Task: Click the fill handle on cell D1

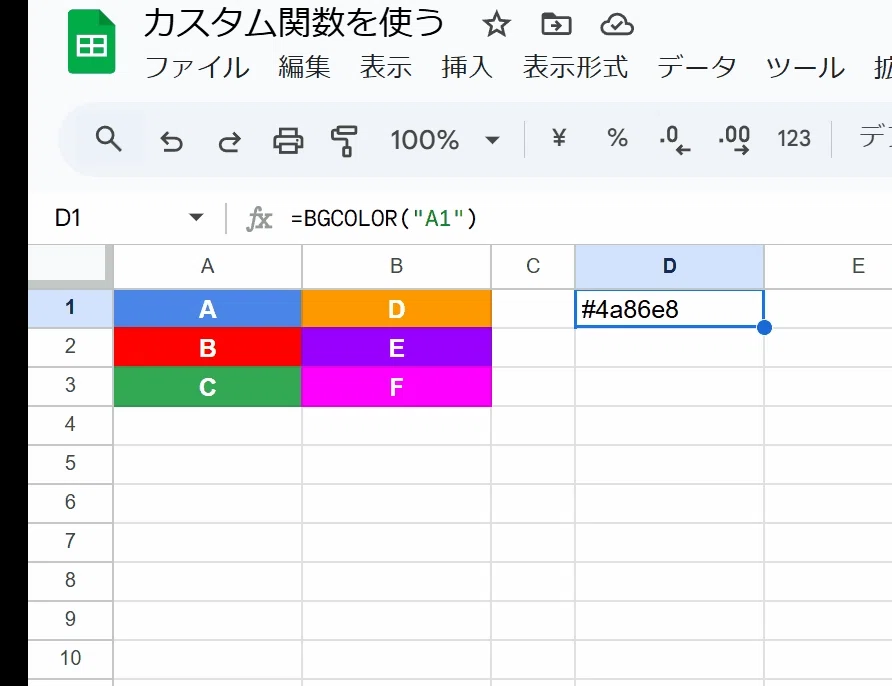Action: click(765, 328)
